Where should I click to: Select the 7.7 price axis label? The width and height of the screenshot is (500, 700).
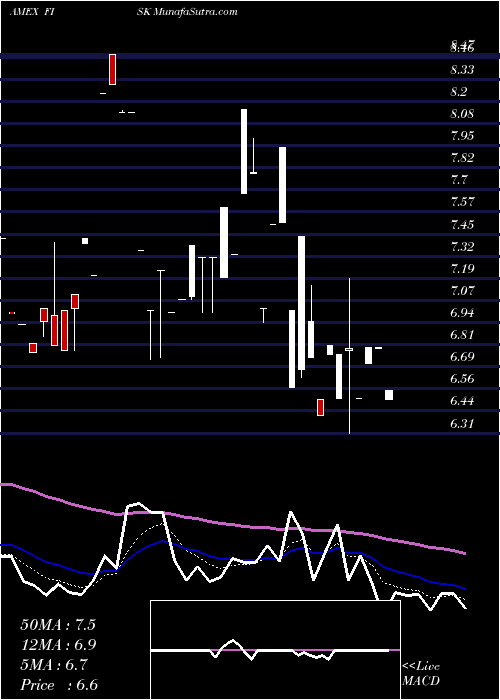[x=458, y=180]
